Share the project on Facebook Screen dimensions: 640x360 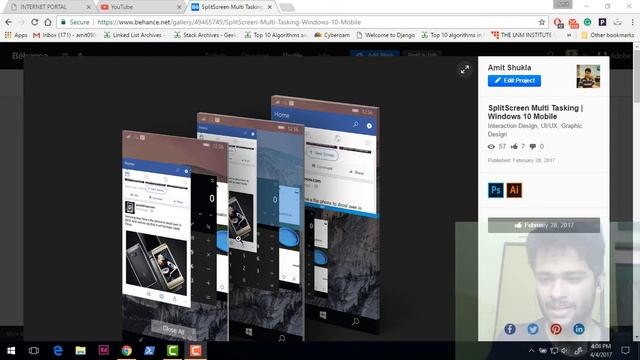509,329
